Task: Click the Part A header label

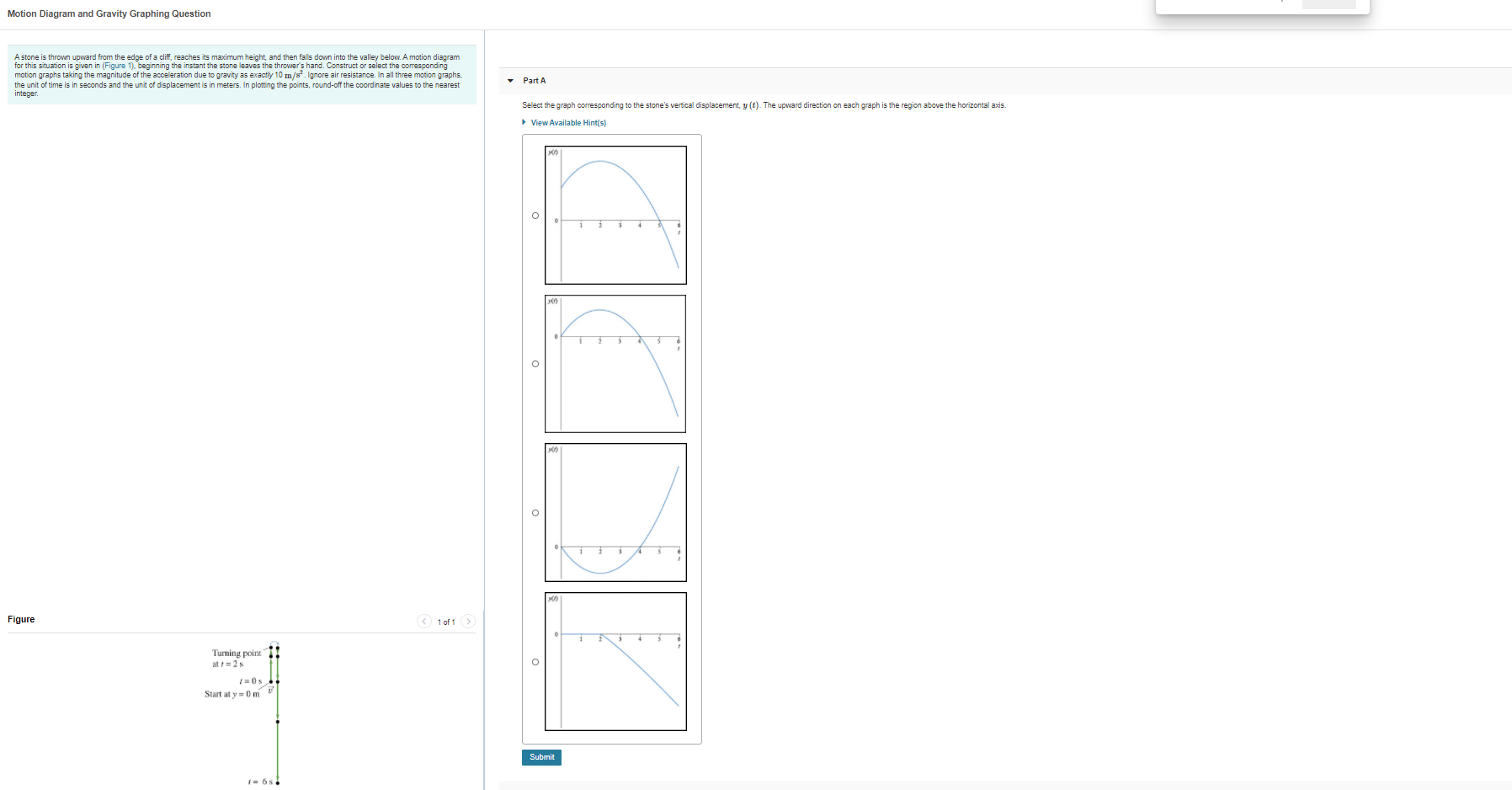Action: [534, 81]
